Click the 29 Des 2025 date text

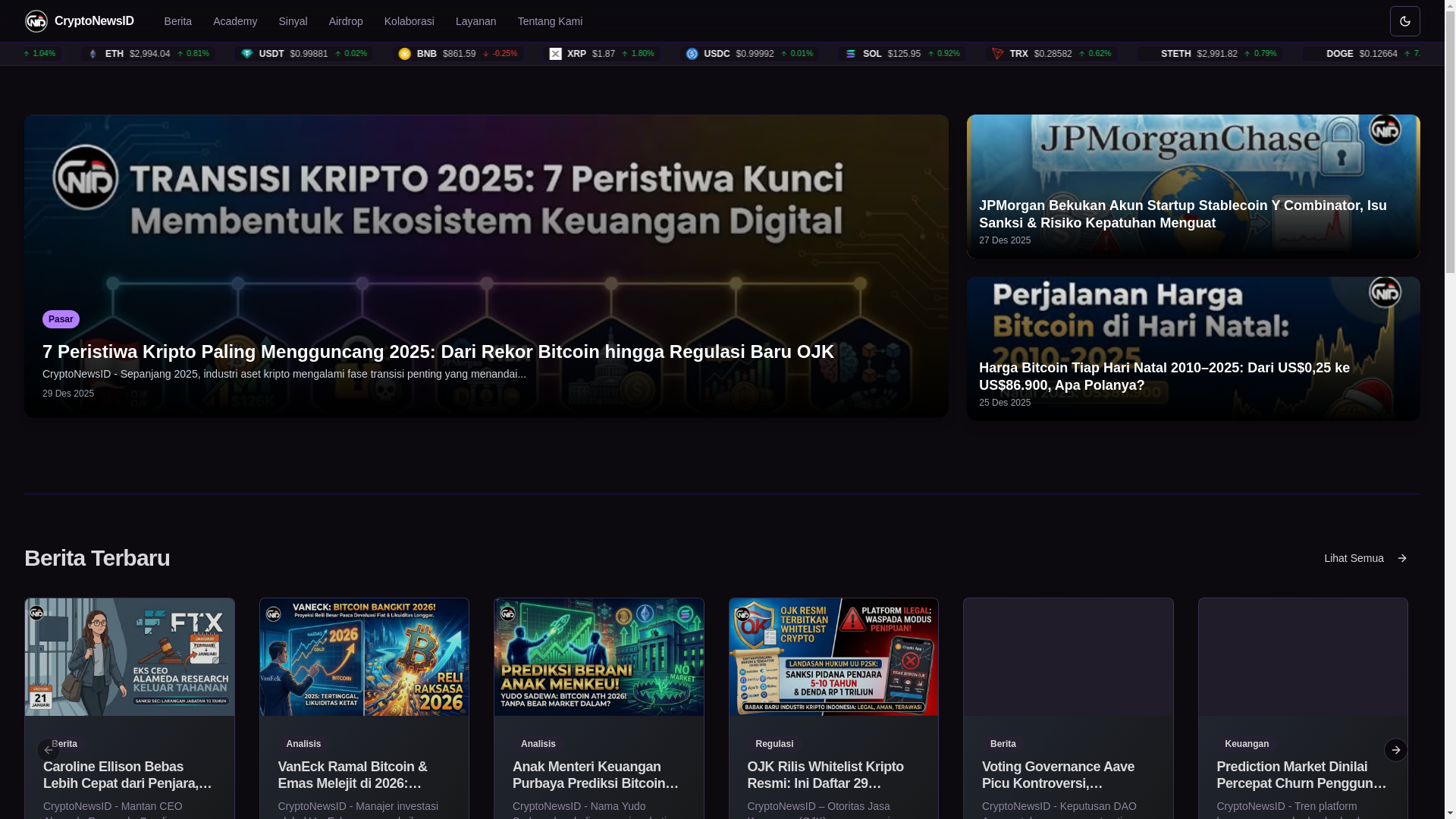(x=68, y=394)
